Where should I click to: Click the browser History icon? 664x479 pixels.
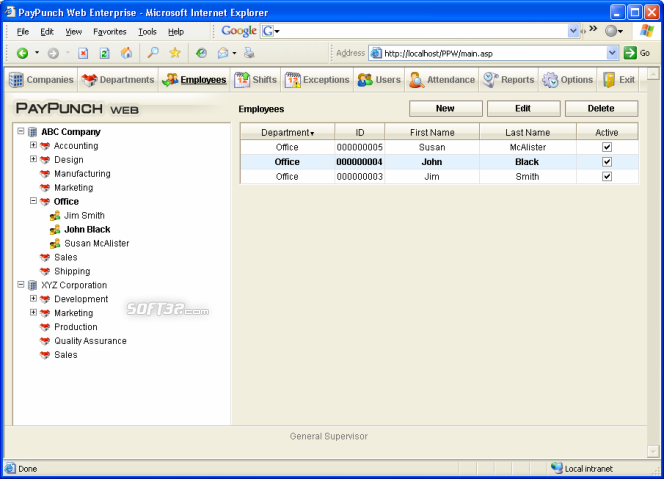[201, 53]
